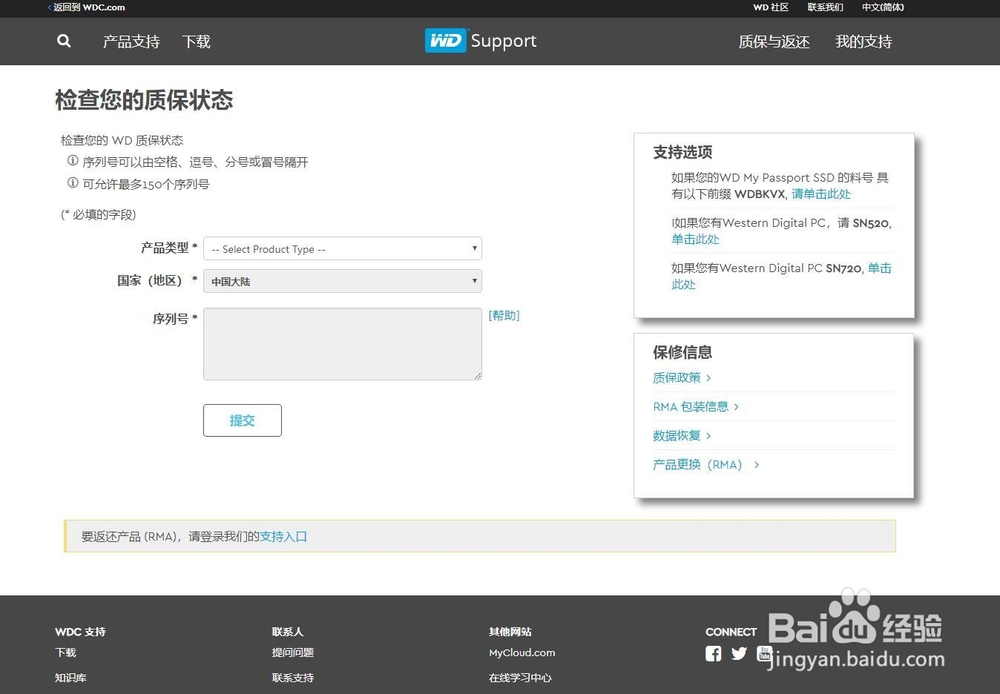Open the 数据恢复 link
Screen dimensions: 1000x694
(682, 436)
